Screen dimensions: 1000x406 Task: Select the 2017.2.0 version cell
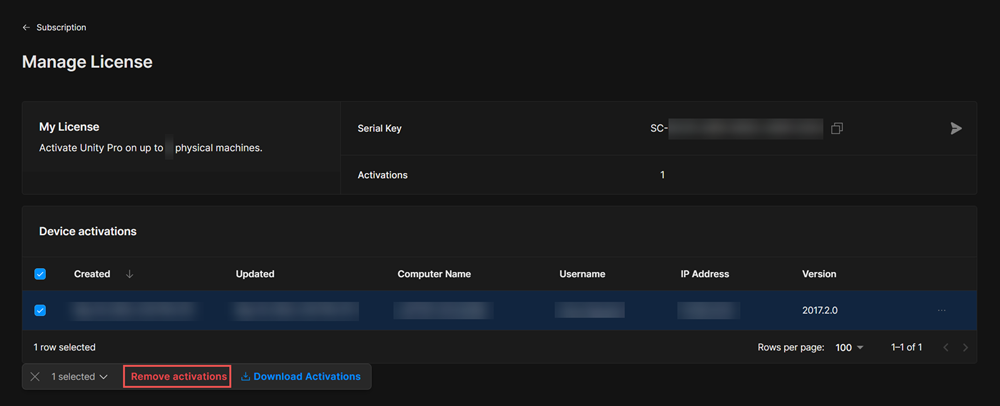(x=820, y=310)
